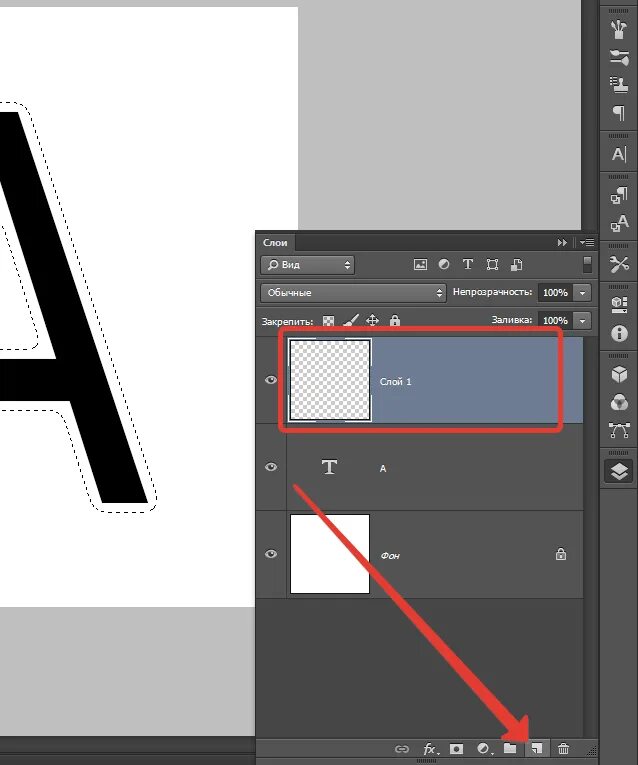Open the Непрозрачность slider arrow
The image size is (638, 765).
coord(582,293)
